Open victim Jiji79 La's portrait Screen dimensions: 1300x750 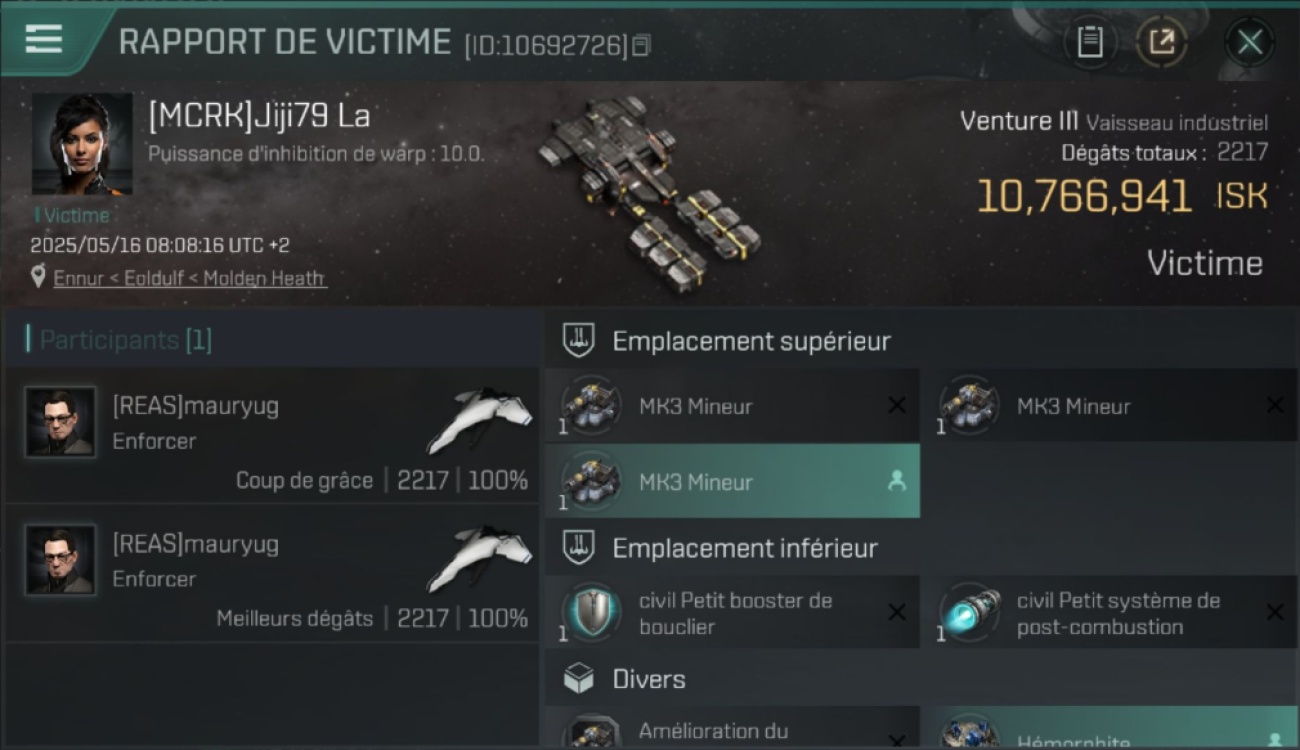[82, 144]
